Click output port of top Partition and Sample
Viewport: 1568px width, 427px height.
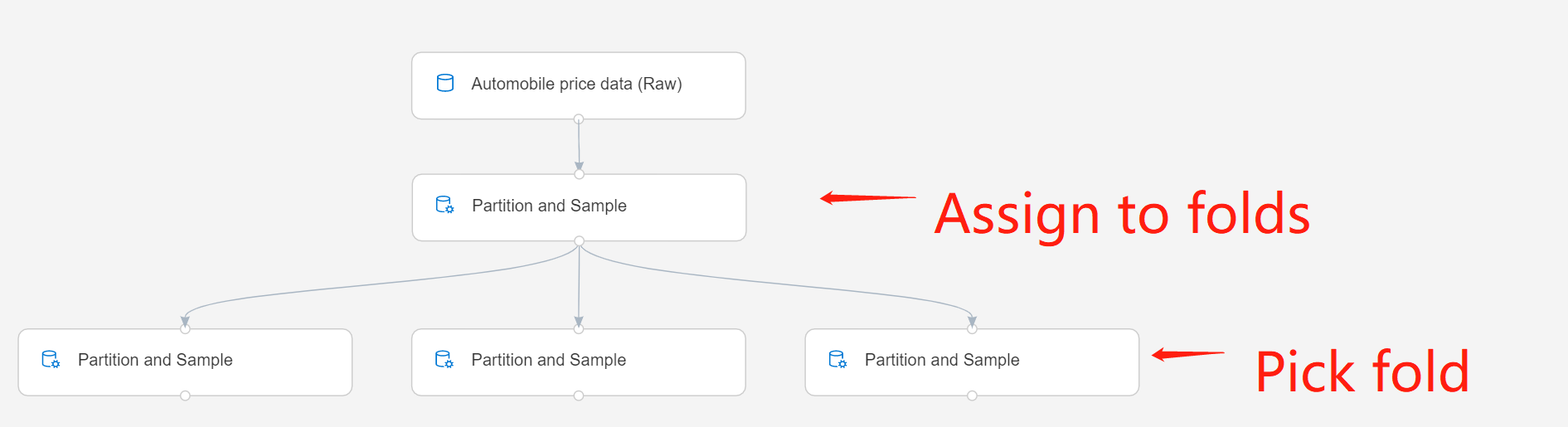[579, 241]
